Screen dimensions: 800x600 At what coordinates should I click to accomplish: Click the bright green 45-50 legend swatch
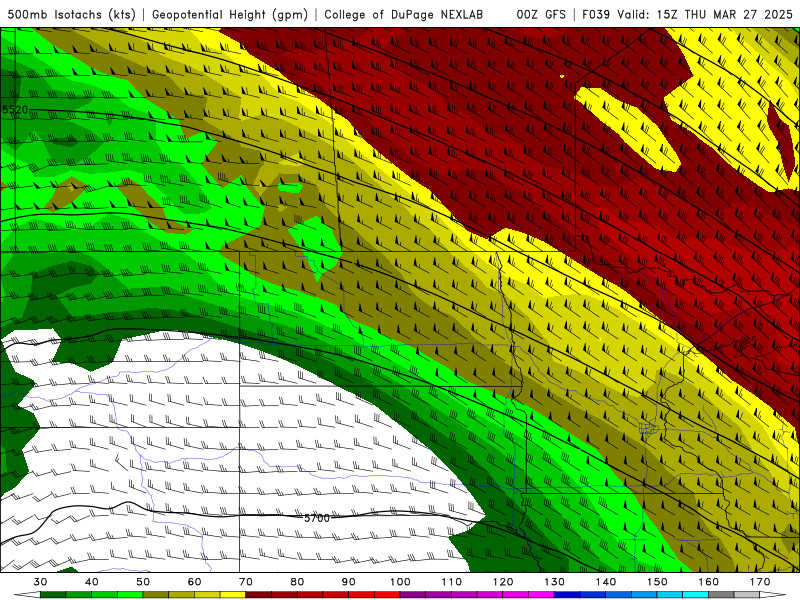[x=131, y=595]
